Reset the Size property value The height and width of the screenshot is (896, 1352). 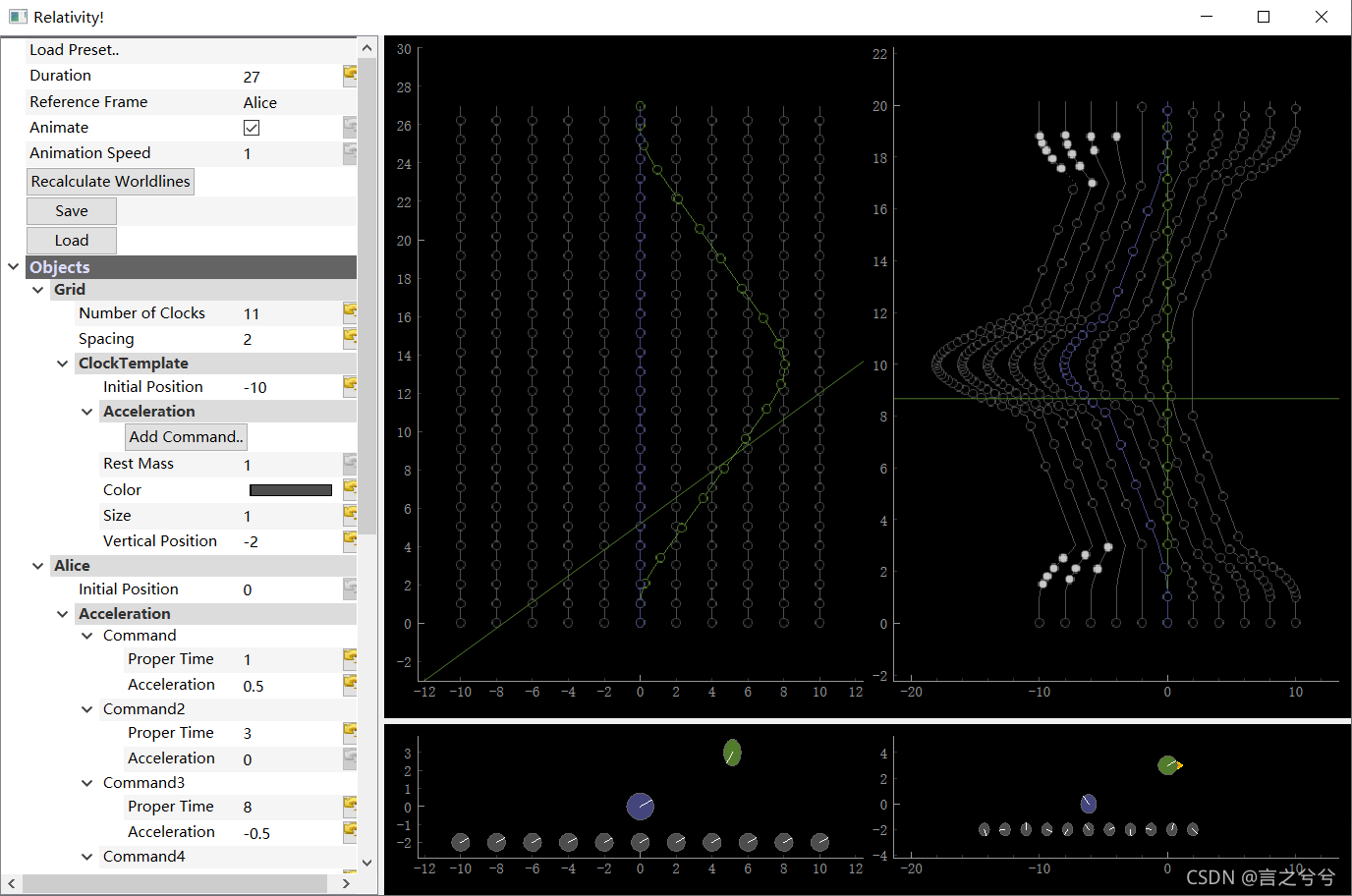tap(349, 515)
